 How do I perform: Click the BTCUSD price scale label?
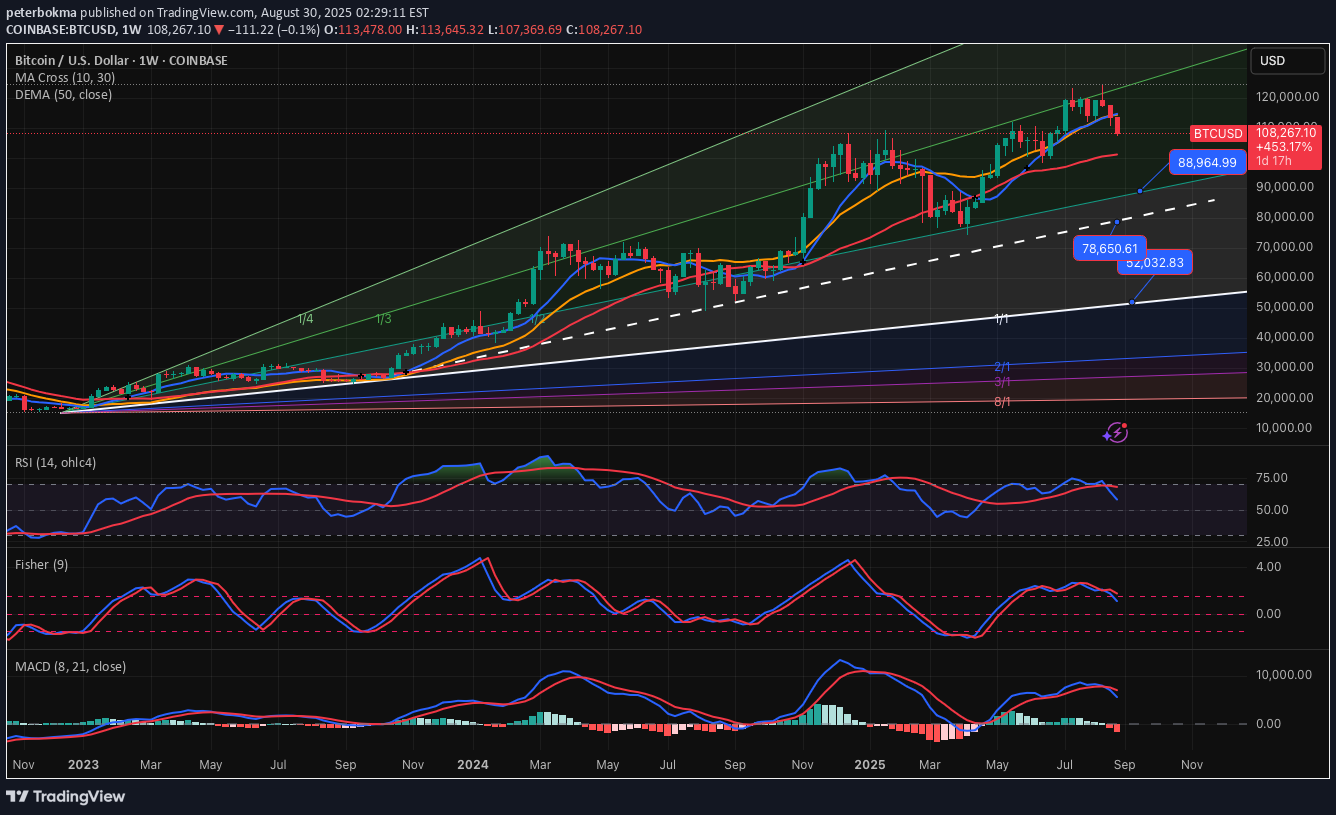tap(1218, 134)
